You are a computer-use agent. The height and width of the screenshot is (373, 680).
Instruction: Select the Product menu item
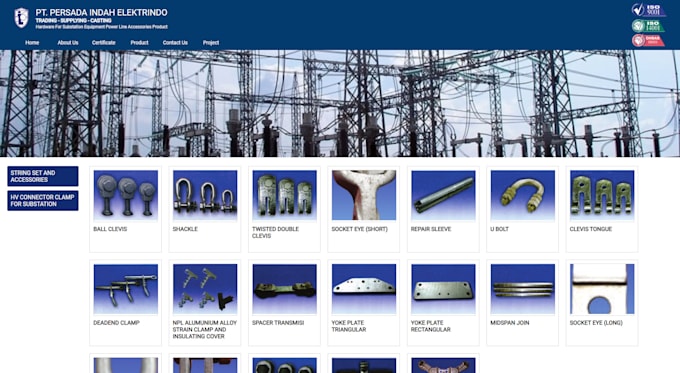coord(139,43)
